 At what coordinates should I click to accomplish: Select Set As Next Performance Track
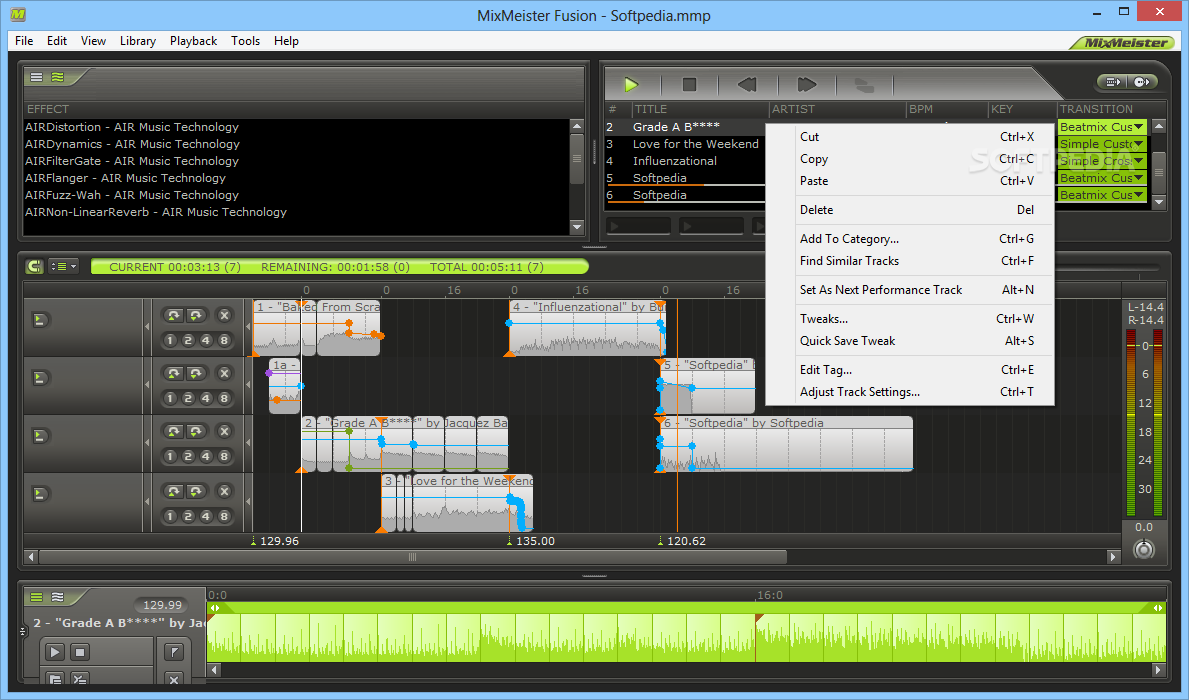910,290
